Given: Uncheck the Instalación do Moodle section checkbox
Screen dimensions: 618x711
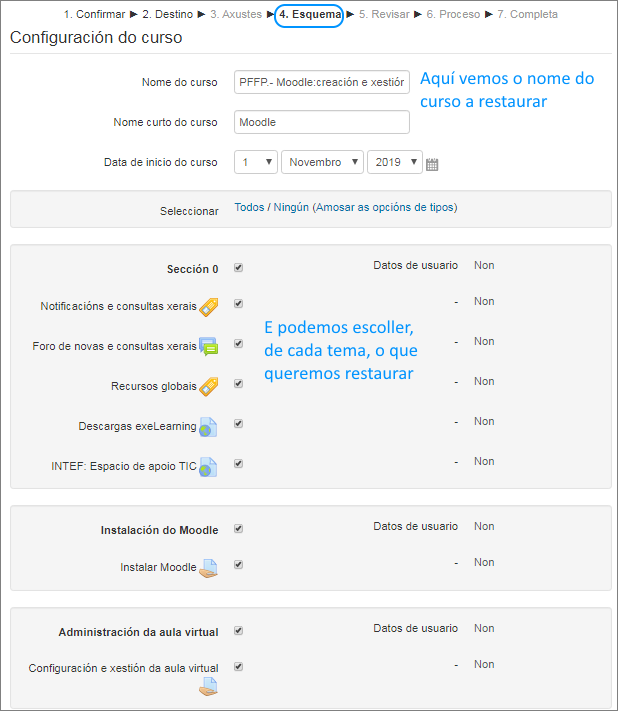Looking at the screenshot, I should pos(238,529).
